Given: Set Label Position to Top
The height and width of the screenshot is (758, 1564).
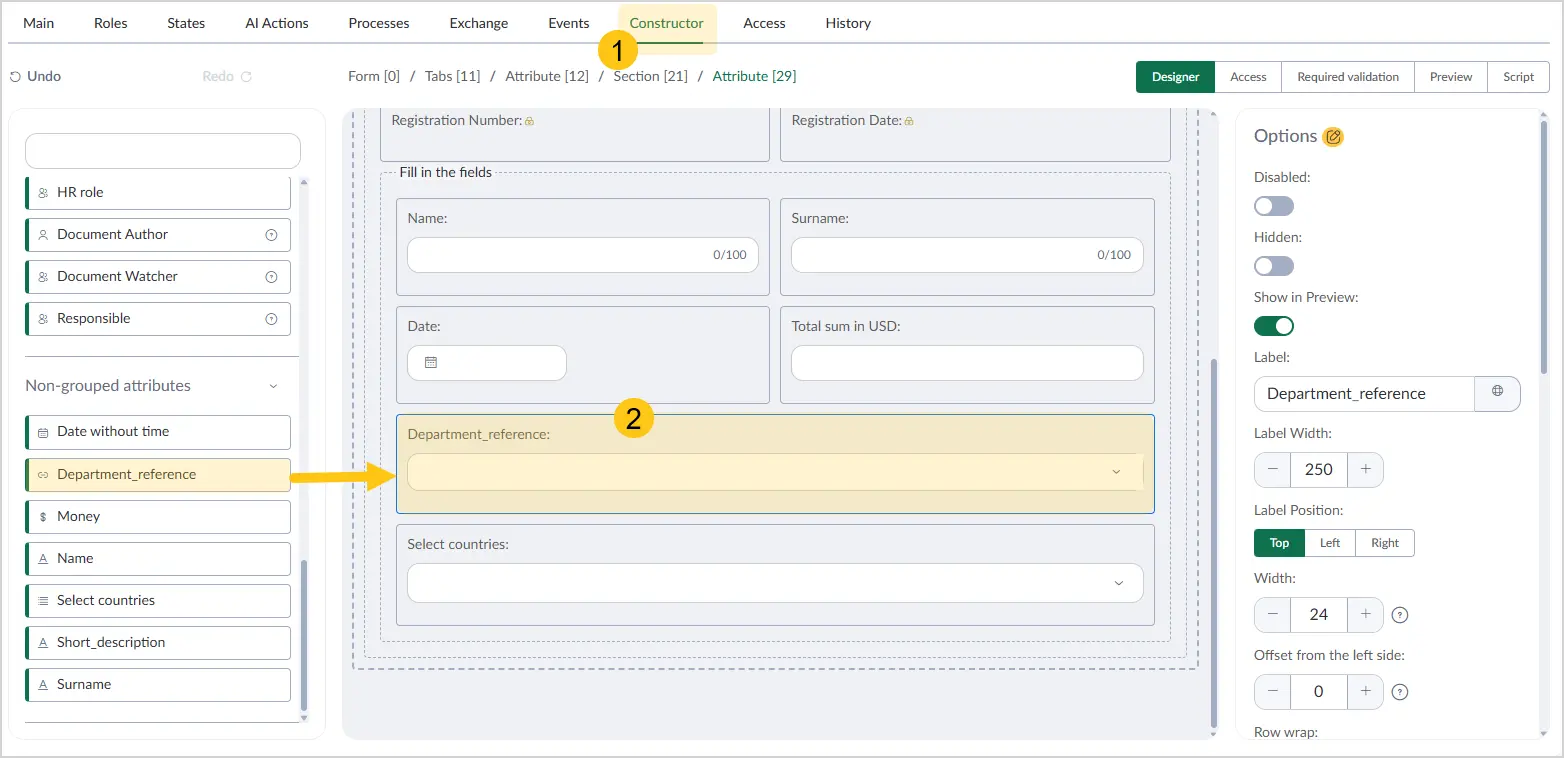Looking at the screenshot, I should point(1279,543).
